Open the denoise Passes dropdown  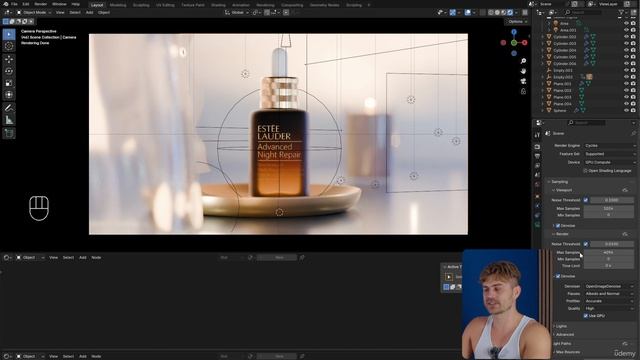[x=610, y=294]
